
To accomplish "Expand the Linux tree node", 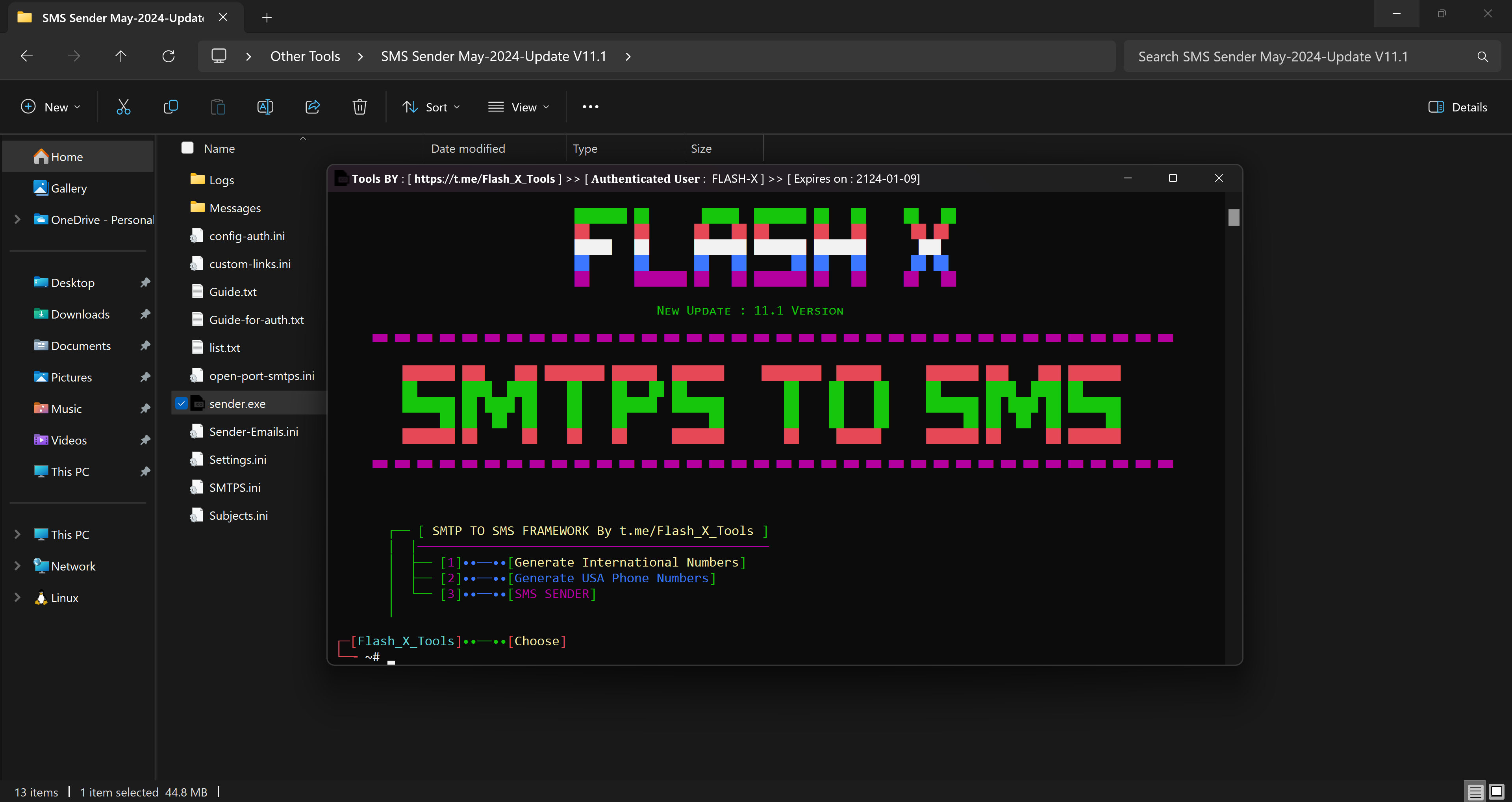I will [17, 598].
